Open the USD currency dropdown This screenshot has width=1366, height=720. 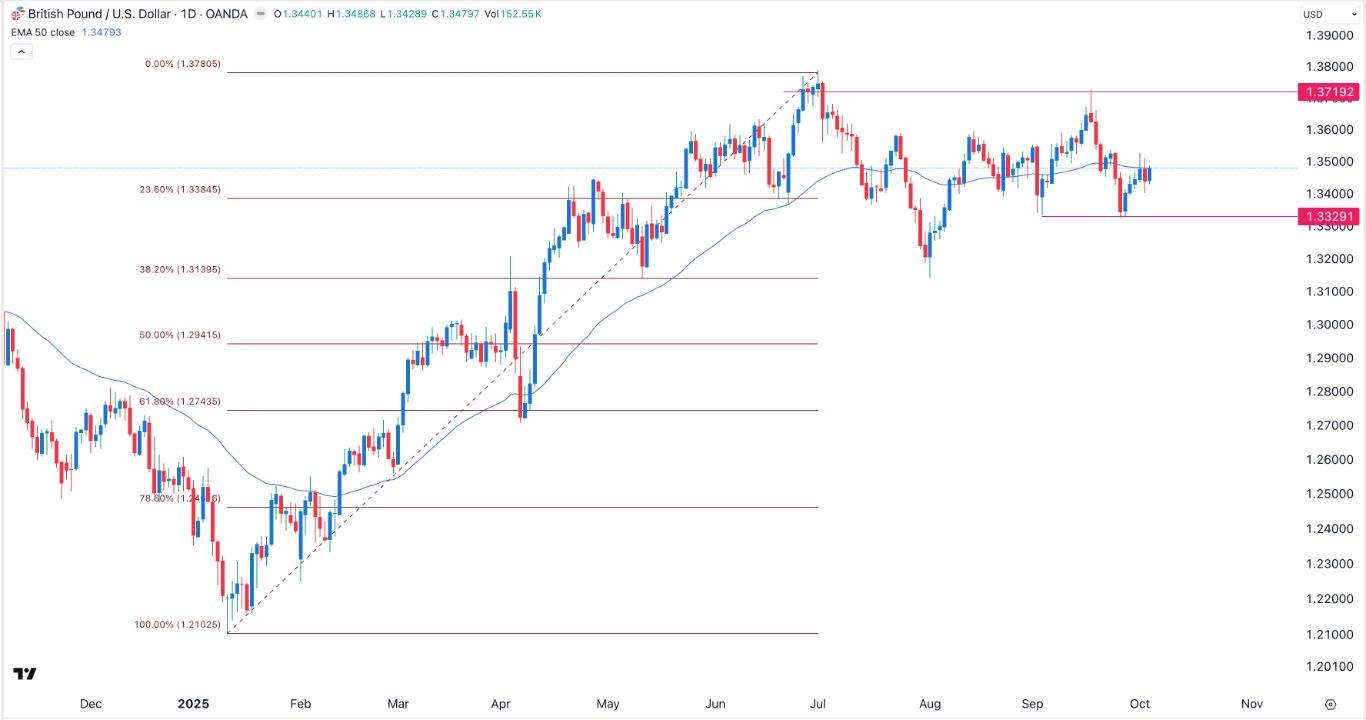click(x=1330, y=14)
